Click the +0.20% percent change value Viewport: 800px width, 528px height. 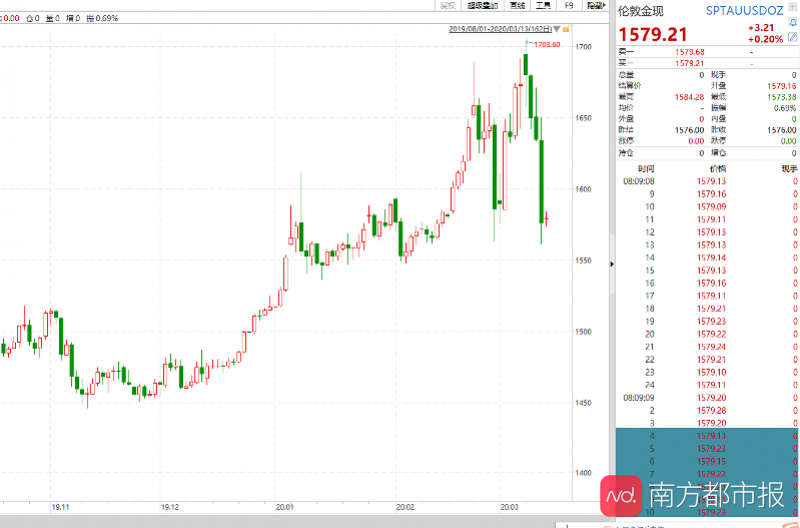click(x=765, y=39)
